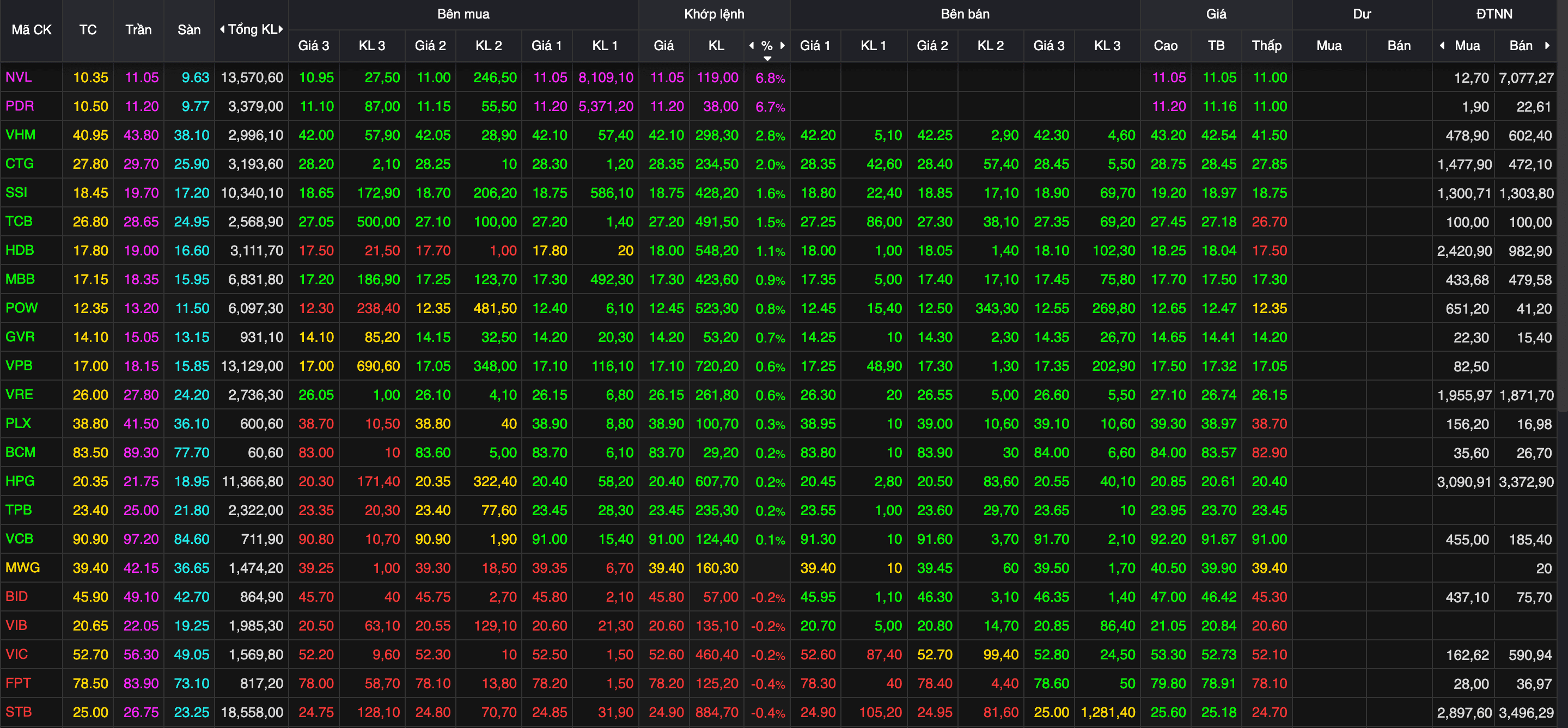Click the right arrow next to % column
This screenshot has height=728, width=1568.
[782, 46]
